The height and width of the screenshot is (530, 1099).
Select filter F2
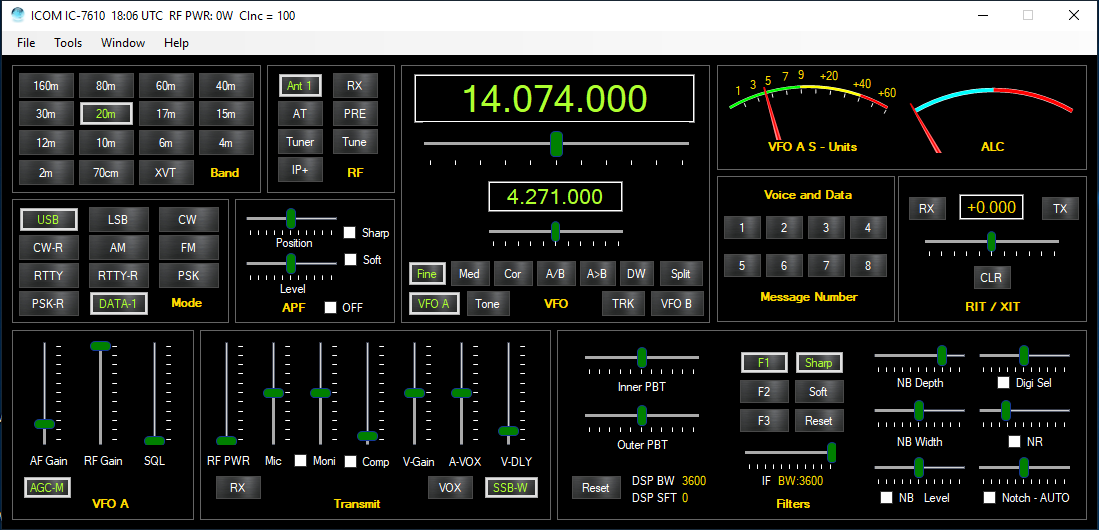(764, 392)
